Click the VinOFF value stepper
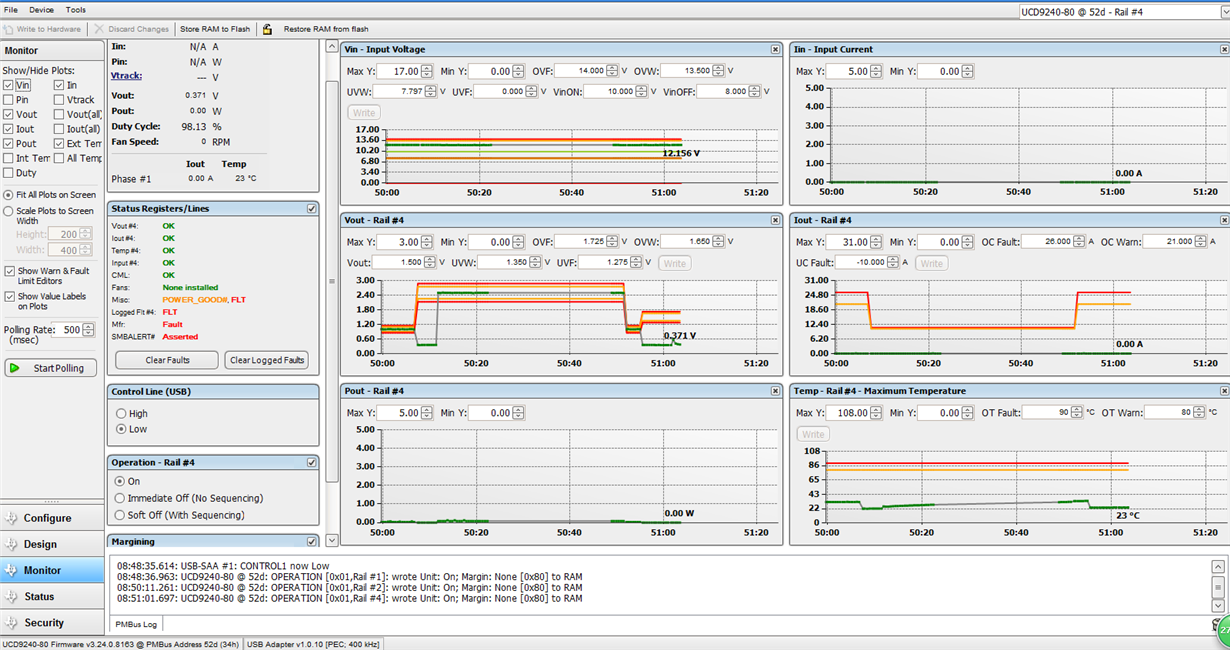The height and width of the screenshot is (650, 1230). click(x=756, y=91)
